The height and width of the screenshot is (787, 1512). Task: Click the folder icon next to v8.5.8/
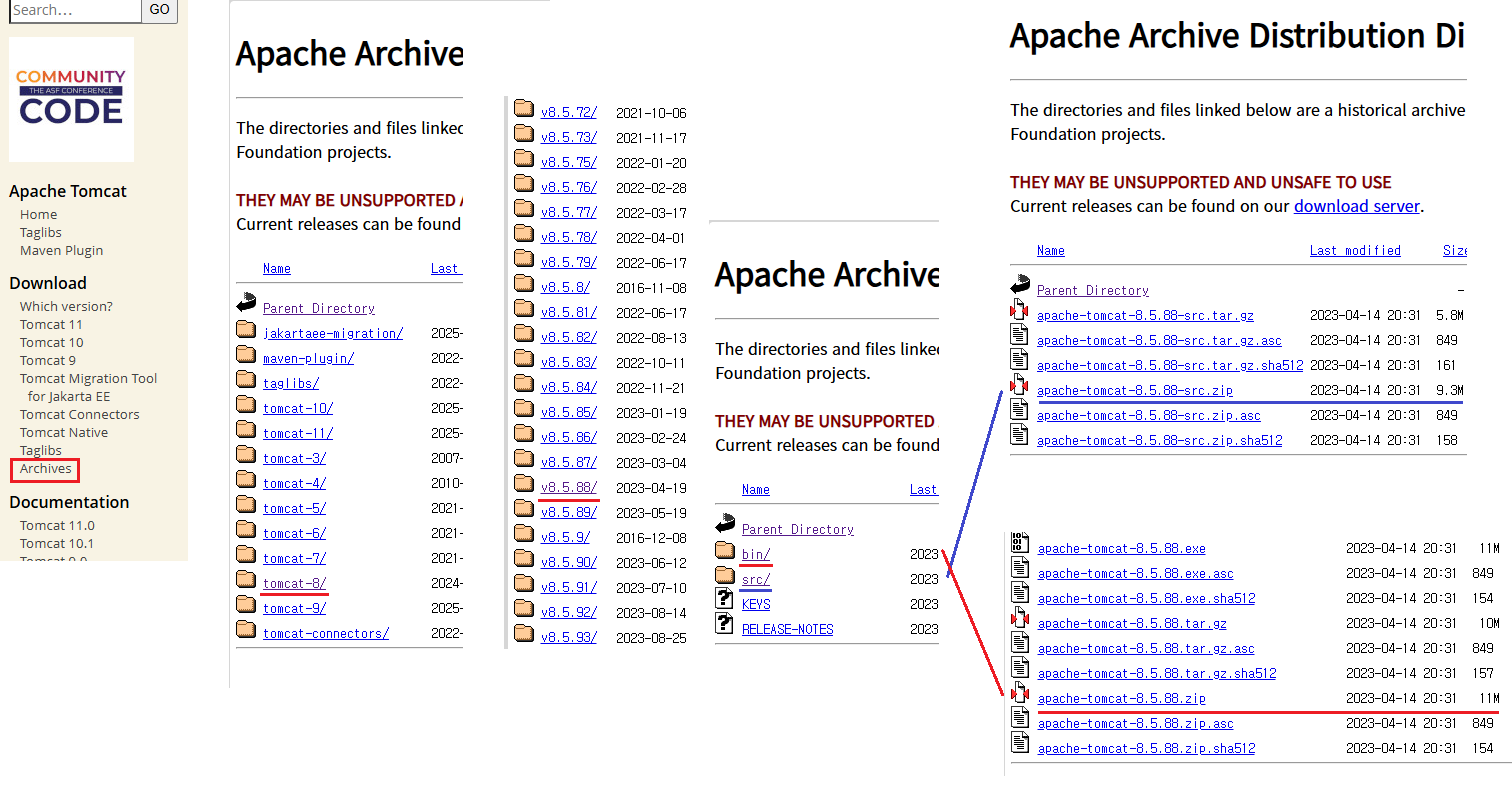pyautogui.click(x=524, y=284)
